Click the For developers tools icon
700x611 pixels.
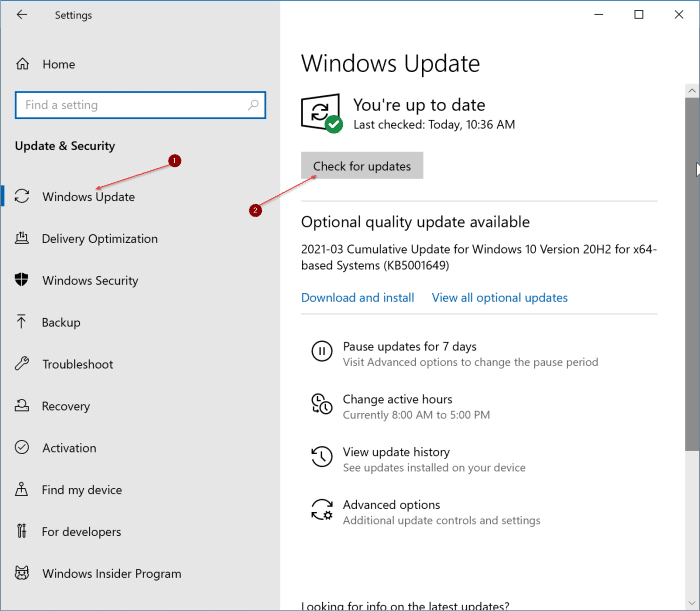21,531
